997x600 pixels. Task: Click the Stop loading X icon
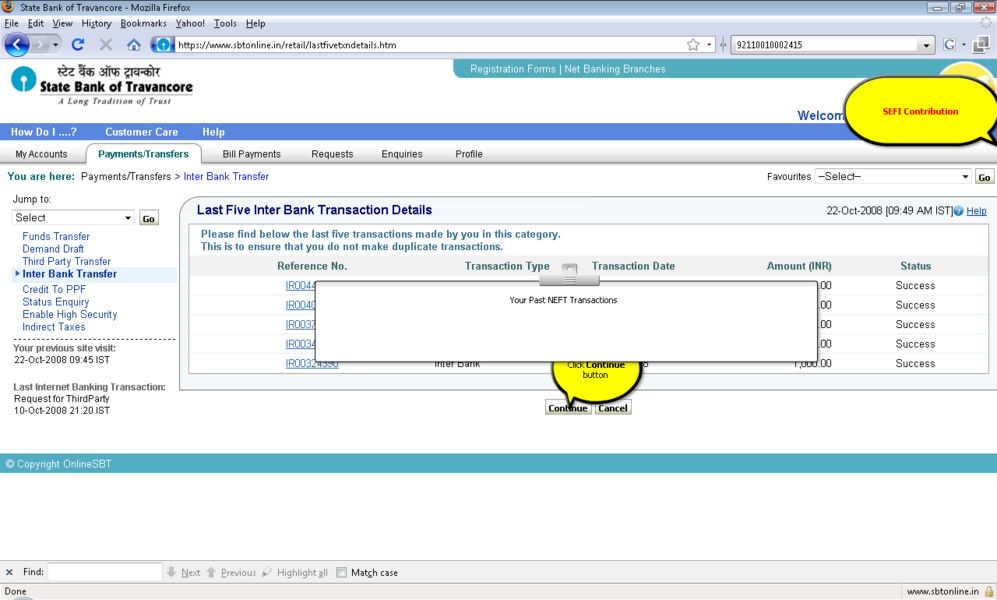[105, 45]
